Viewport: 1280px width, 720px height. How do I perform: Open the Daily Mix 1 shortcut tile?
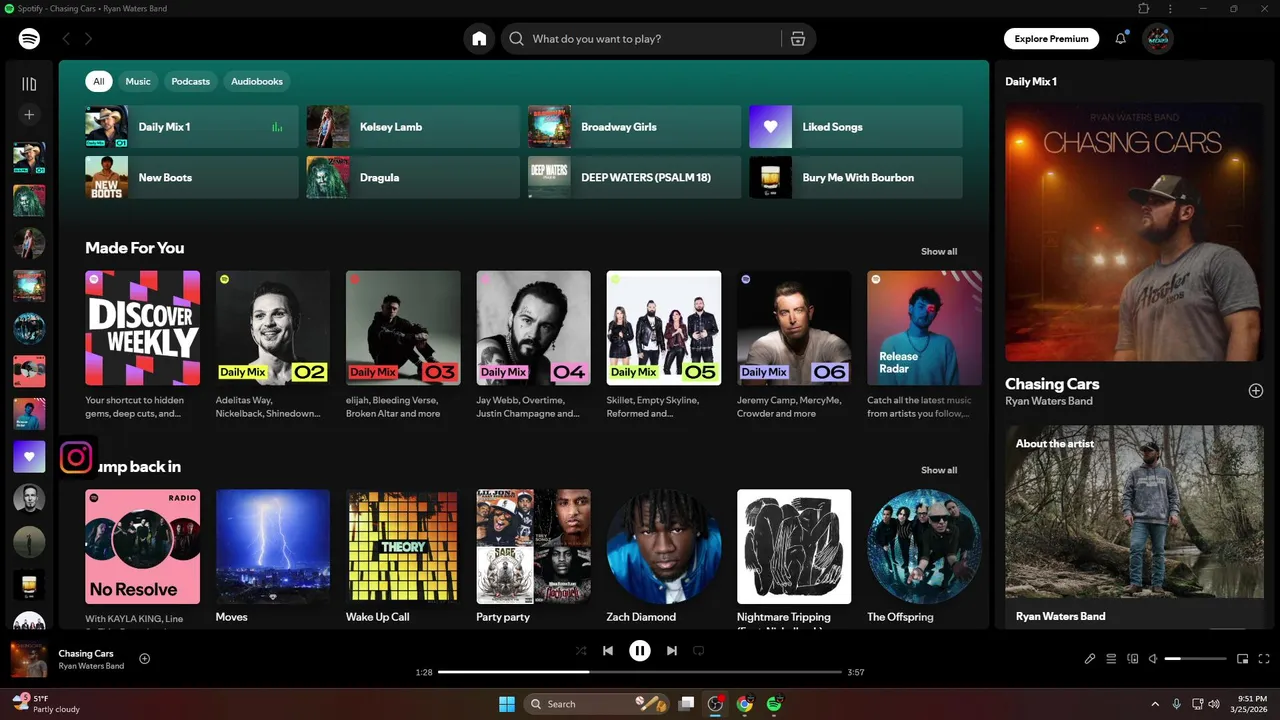192,127
